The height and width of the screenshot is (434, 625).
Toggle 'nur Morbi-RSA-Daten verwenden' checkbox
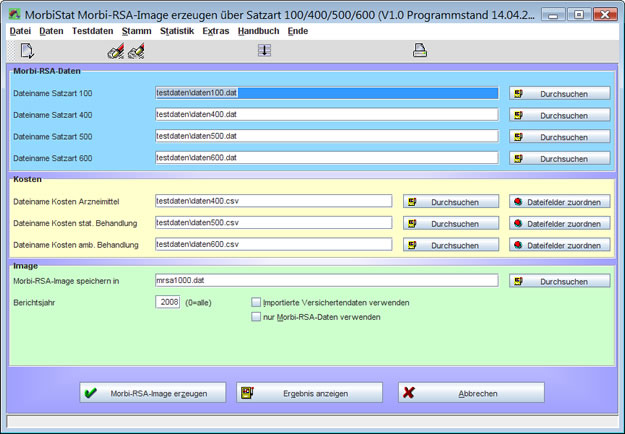pyautogui.click(x=256, y=317)
